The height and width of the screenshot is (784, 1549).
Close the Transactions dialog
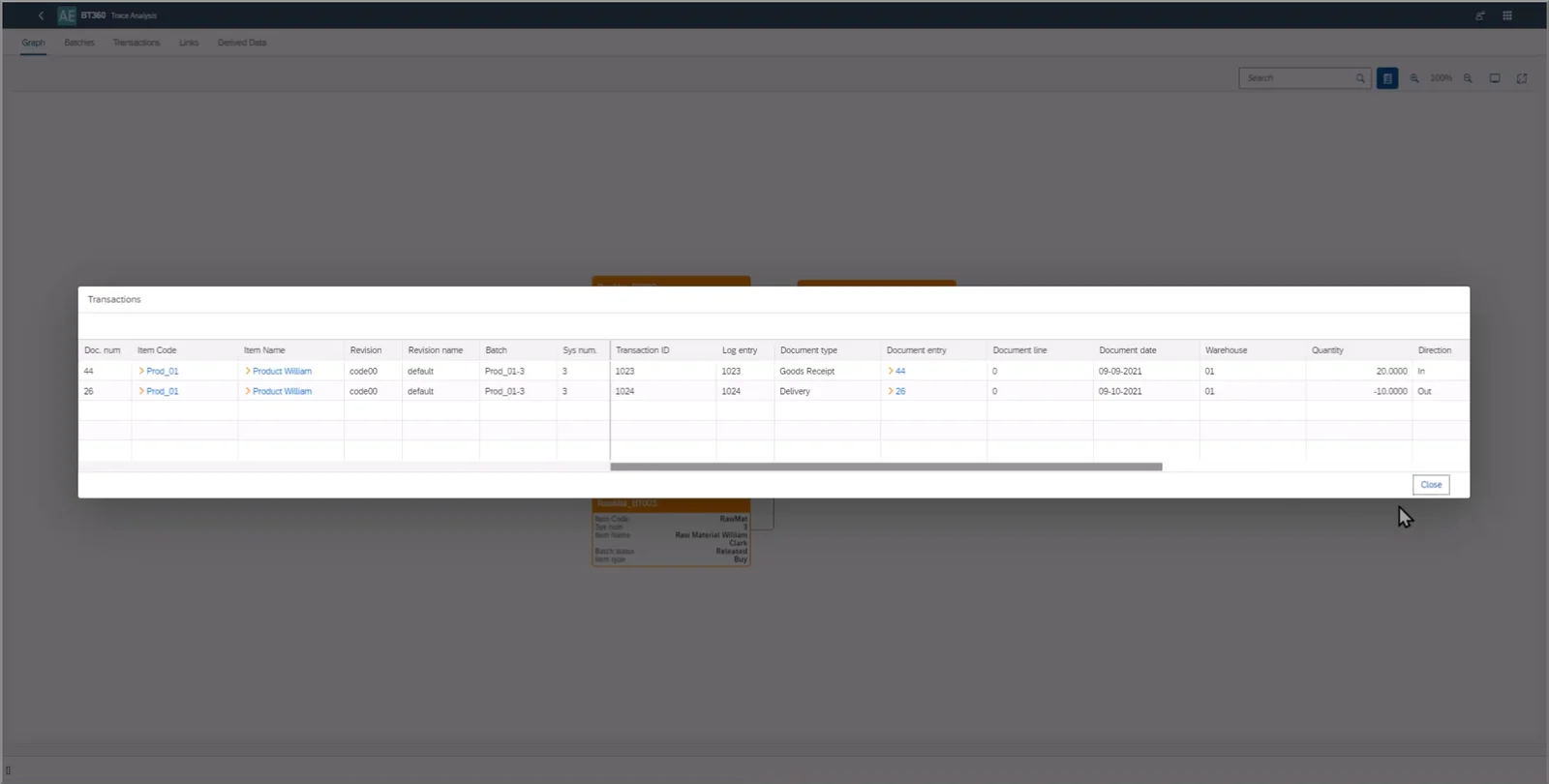[1431, 485]
